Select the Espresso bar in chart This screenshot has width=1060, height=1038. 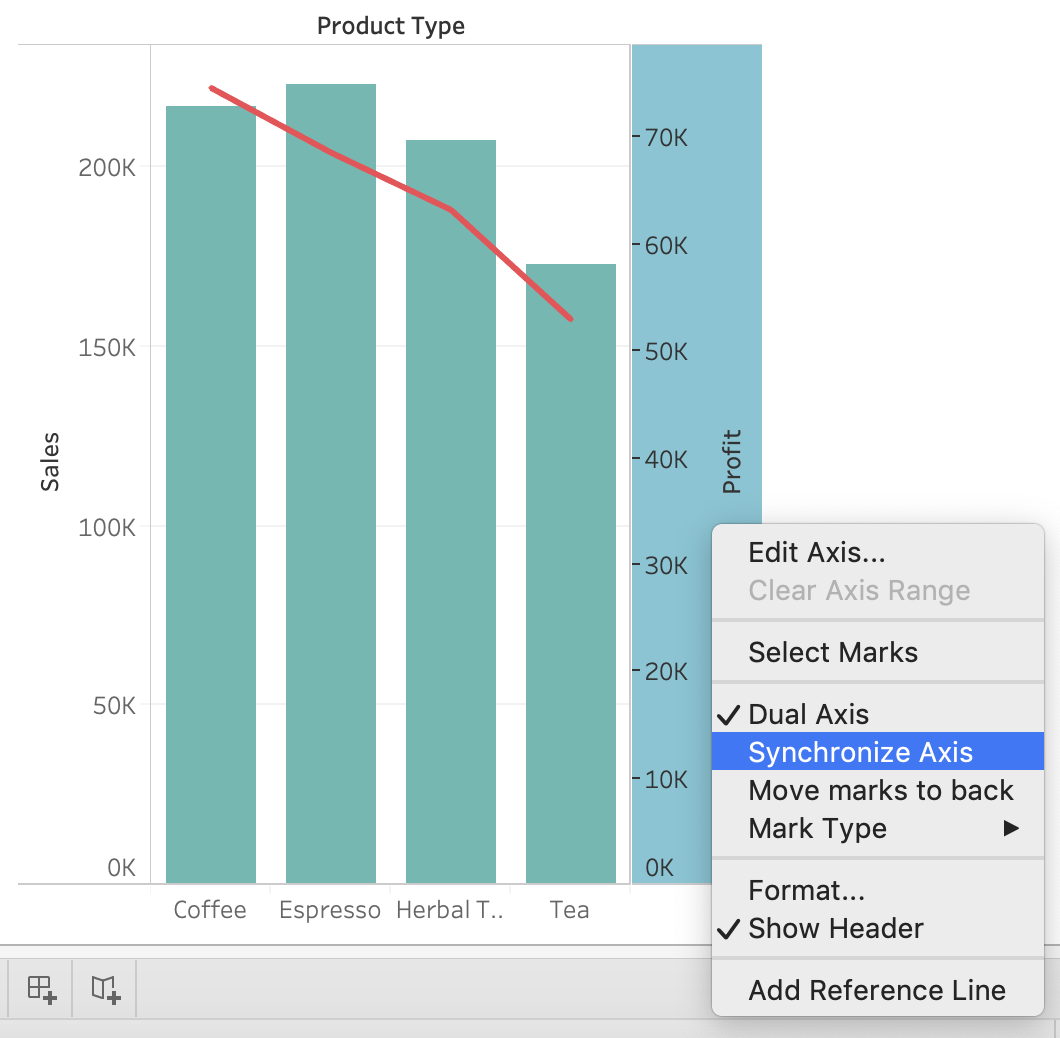coord(331,500)
